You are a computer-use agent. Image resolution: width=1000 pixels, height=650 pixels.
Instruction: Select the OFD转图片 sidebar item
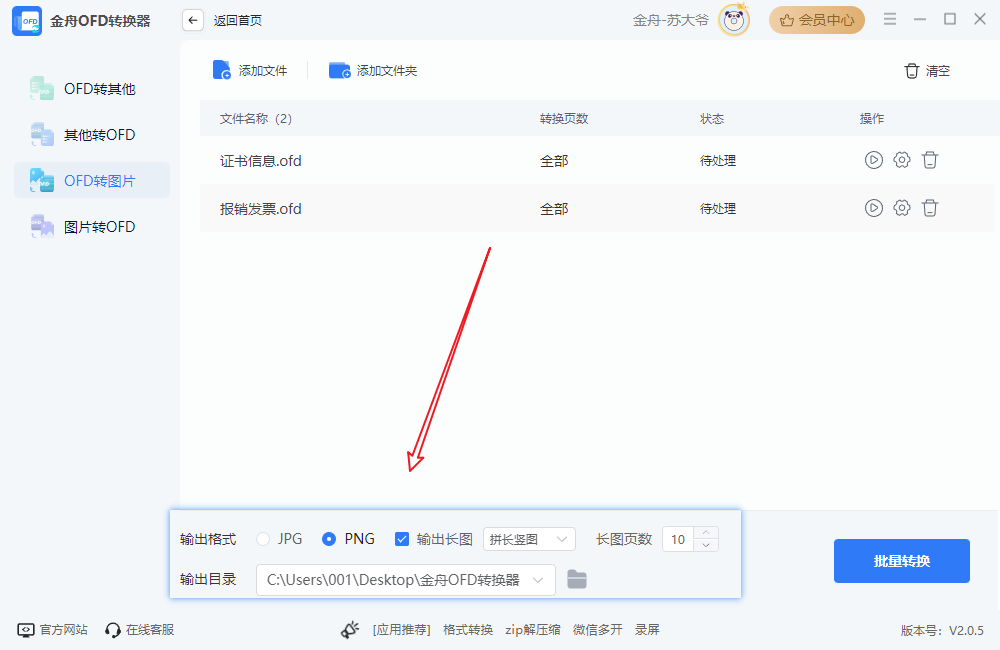pos(92,181)
